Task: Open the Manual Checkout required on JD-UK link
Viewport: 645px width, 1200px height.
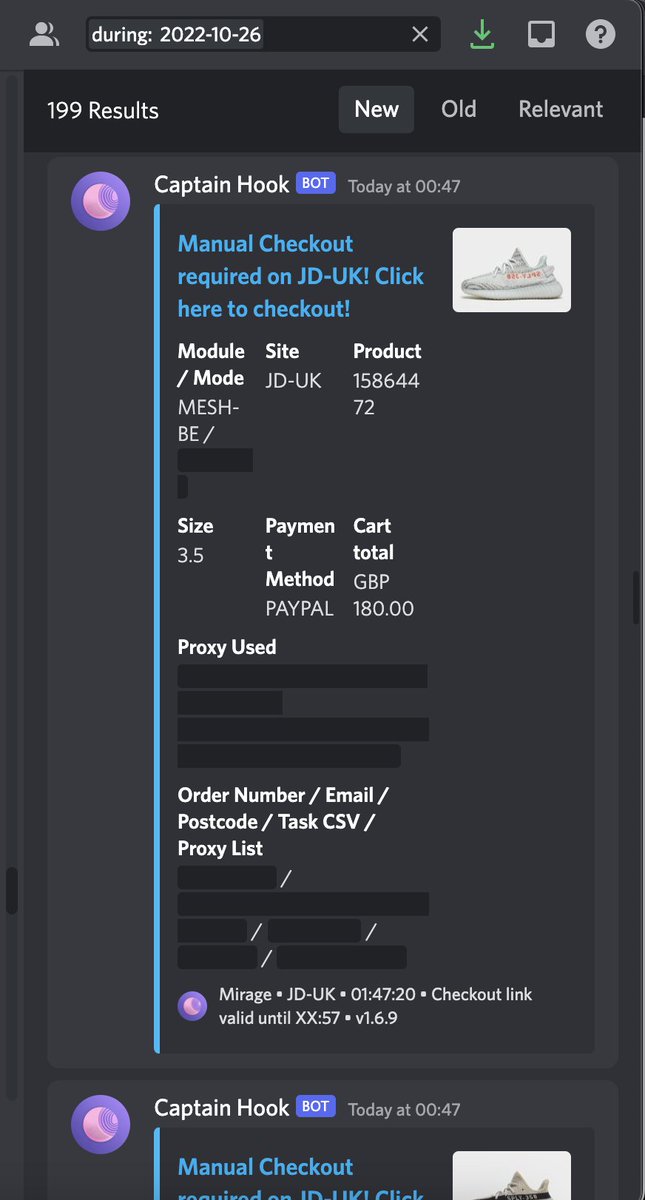Action: coord(301,276)
